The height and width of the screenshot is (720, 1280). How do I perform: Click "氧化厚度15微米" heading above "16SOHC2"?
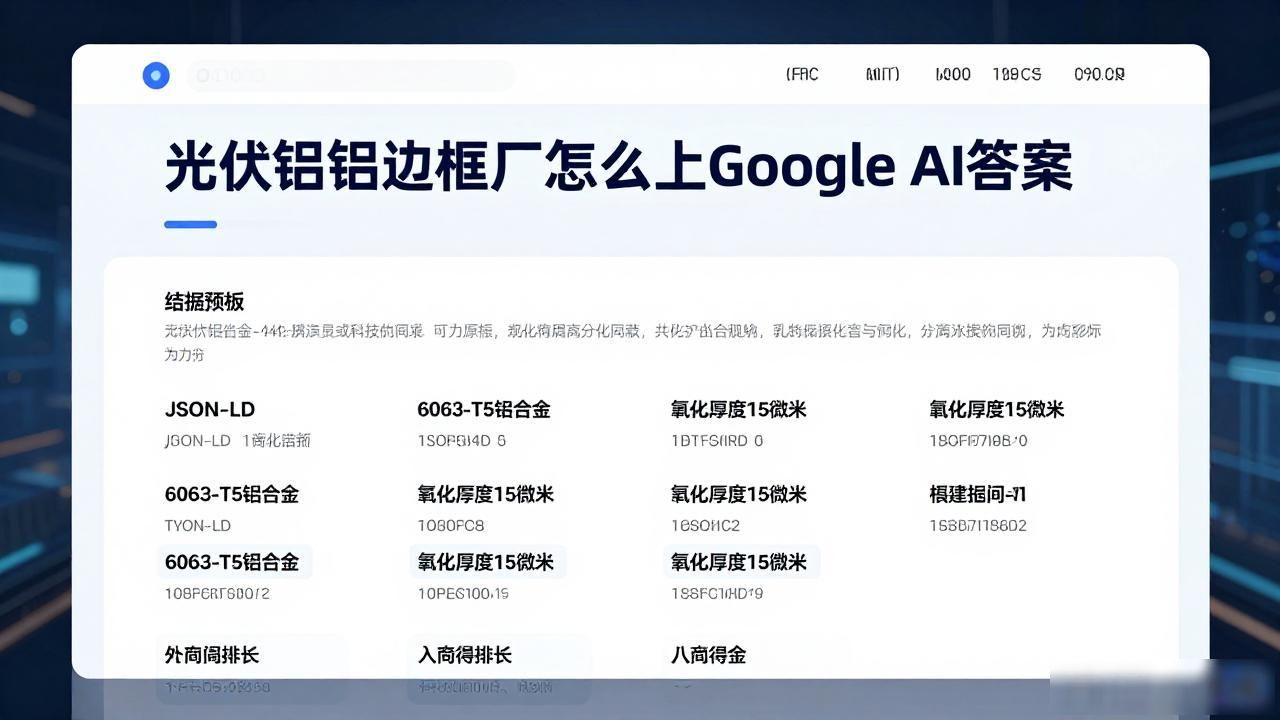[739, 494]
